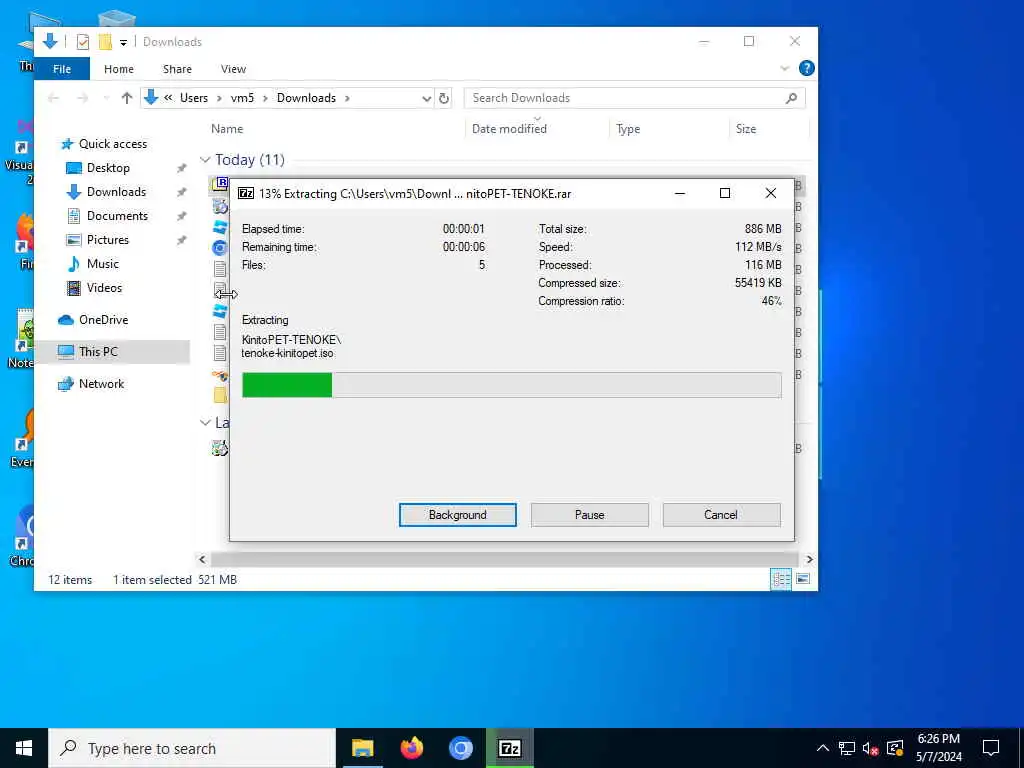The width and height of the screenshot is (1024, 768).
Task: Open Documents in navigation pane
Action: click(x=117, y=216)
